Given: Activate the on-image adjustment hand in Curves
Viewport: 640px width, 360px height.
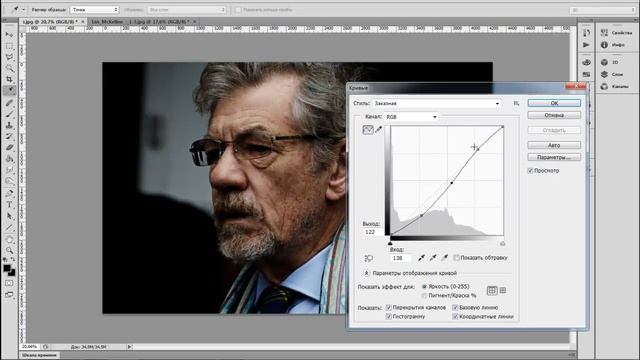Looking at the screenshot, I should (x=368, y=258).
